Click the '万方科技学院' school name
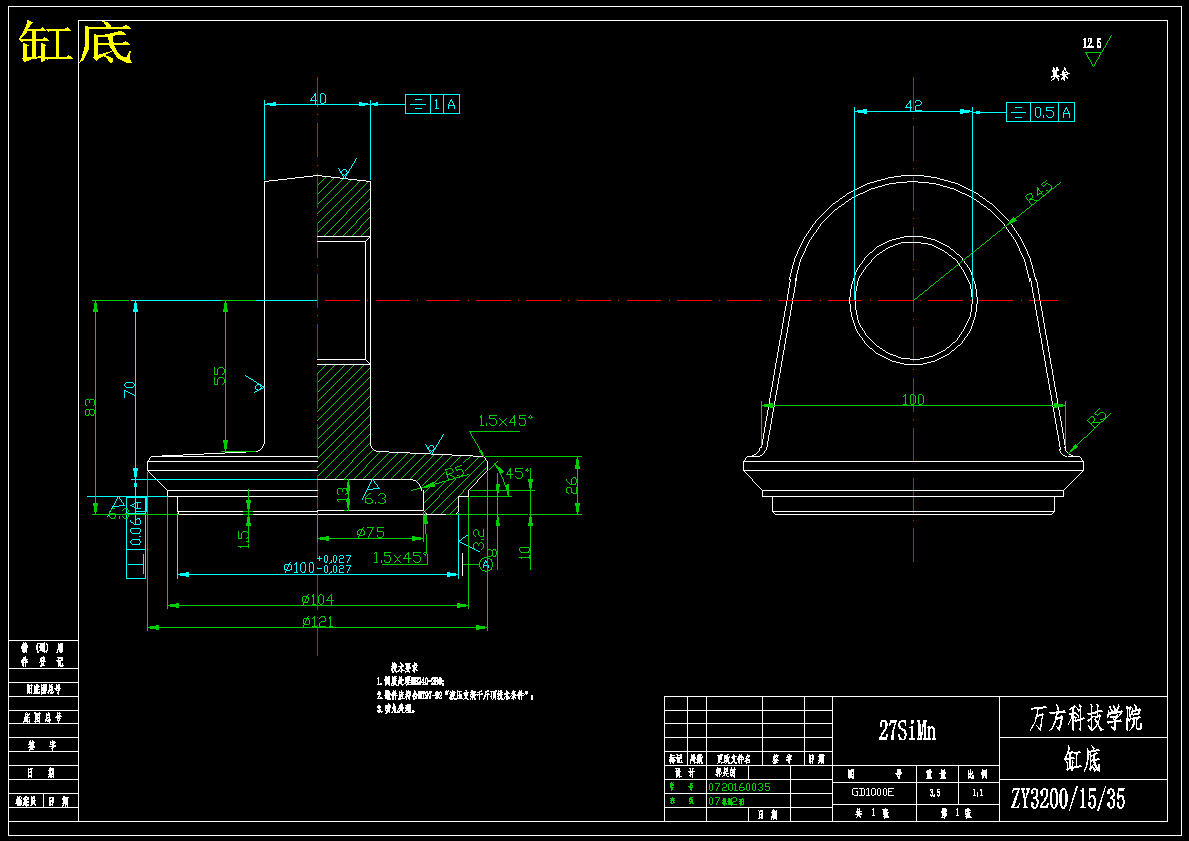 [x=1085, y=717]
